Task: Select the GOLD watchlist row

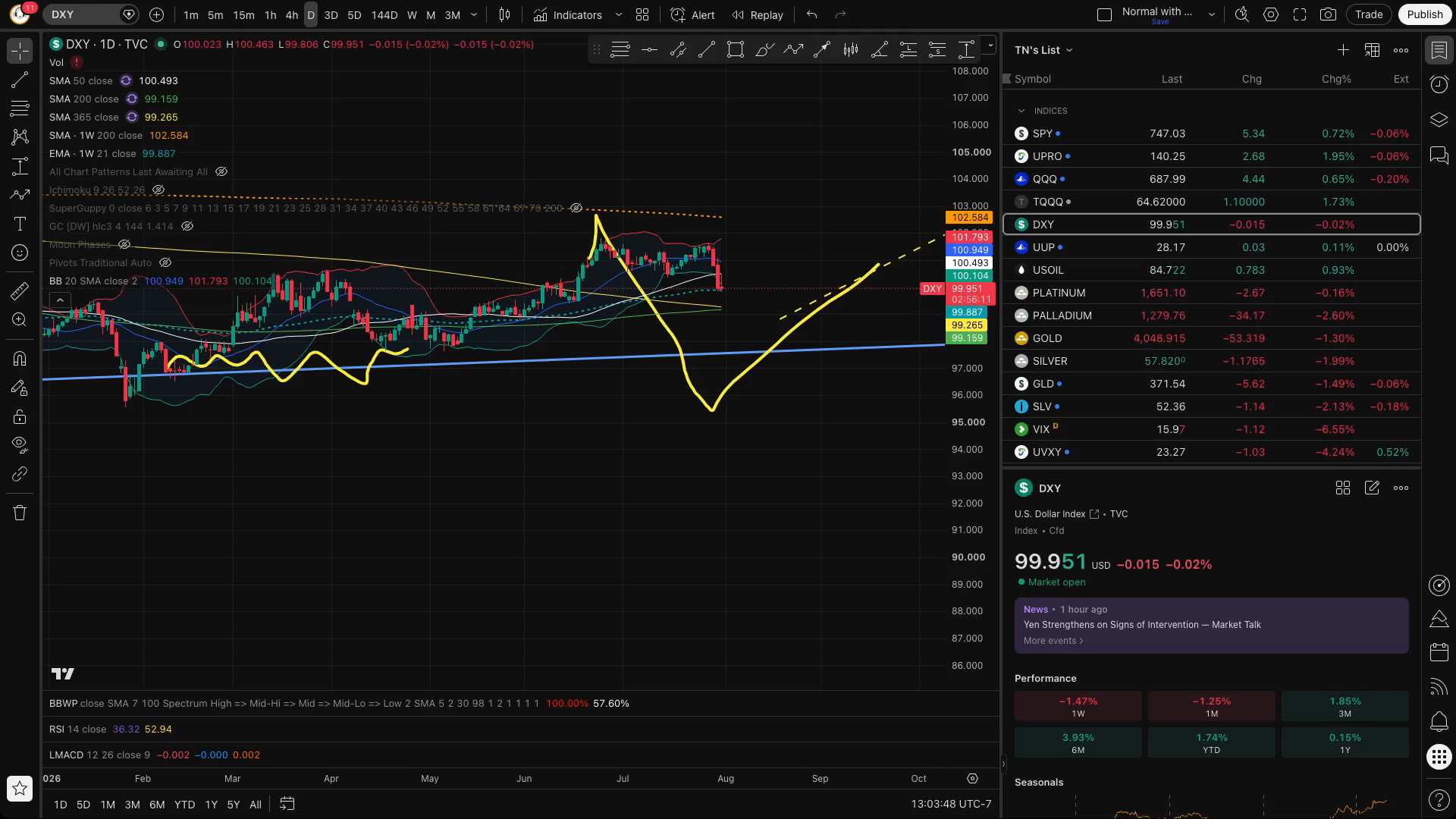Action: [1211, 338]
